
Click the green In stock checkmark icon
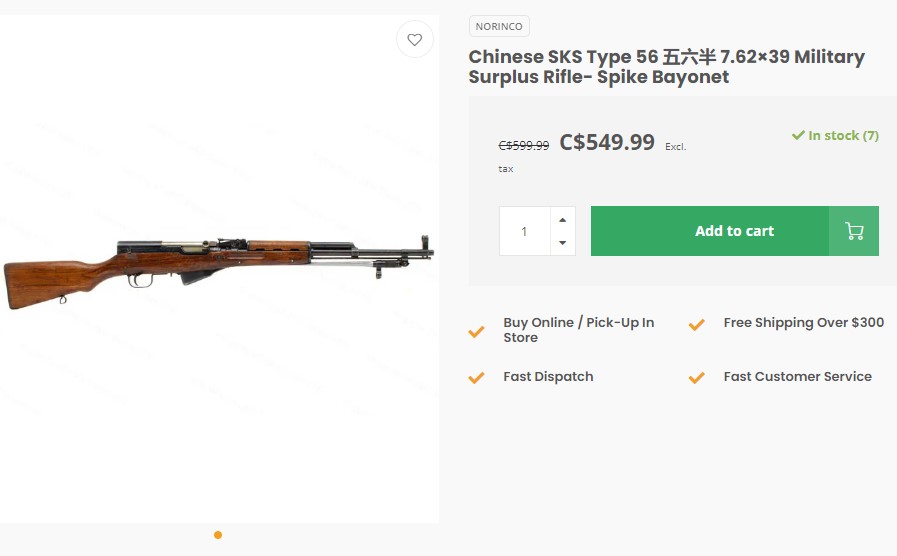(x=798, y=135)
